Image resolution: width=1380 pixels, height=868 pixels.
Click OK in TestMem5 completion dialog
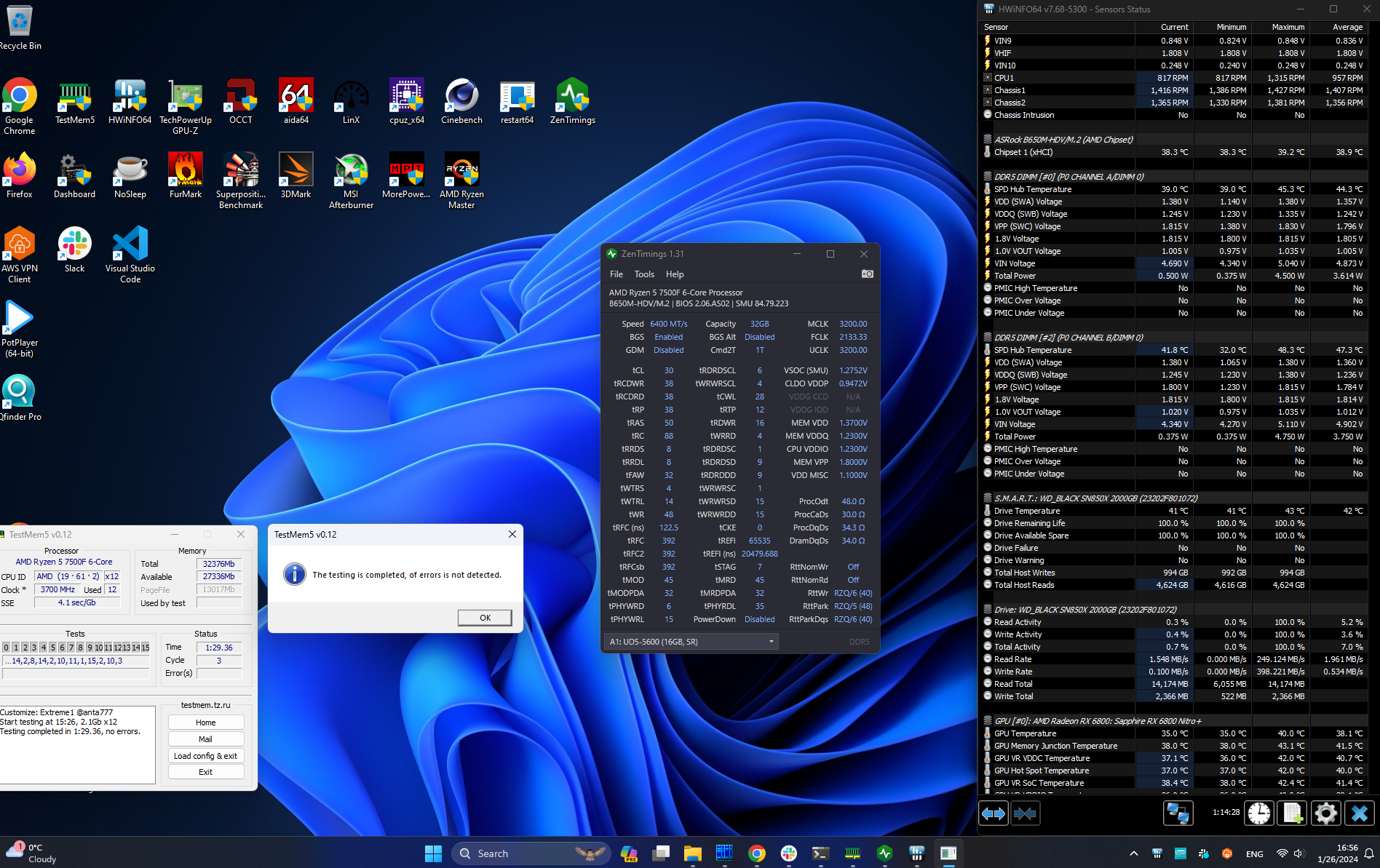click(x=485, y=618)
